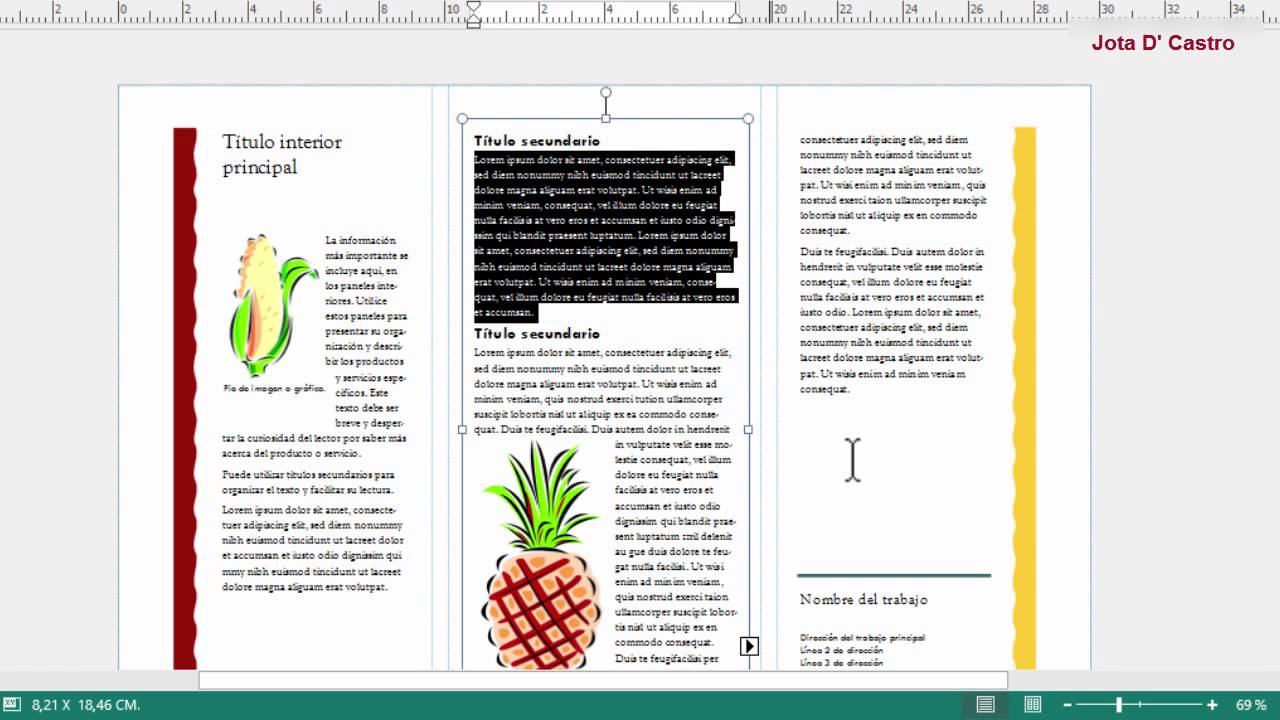Screen dimensions: 1280x720
Task: Click paragraph starting 'Duis te feugifacilisi. Duis autem'
Action: pyautogui.click(x=892, y=320)
